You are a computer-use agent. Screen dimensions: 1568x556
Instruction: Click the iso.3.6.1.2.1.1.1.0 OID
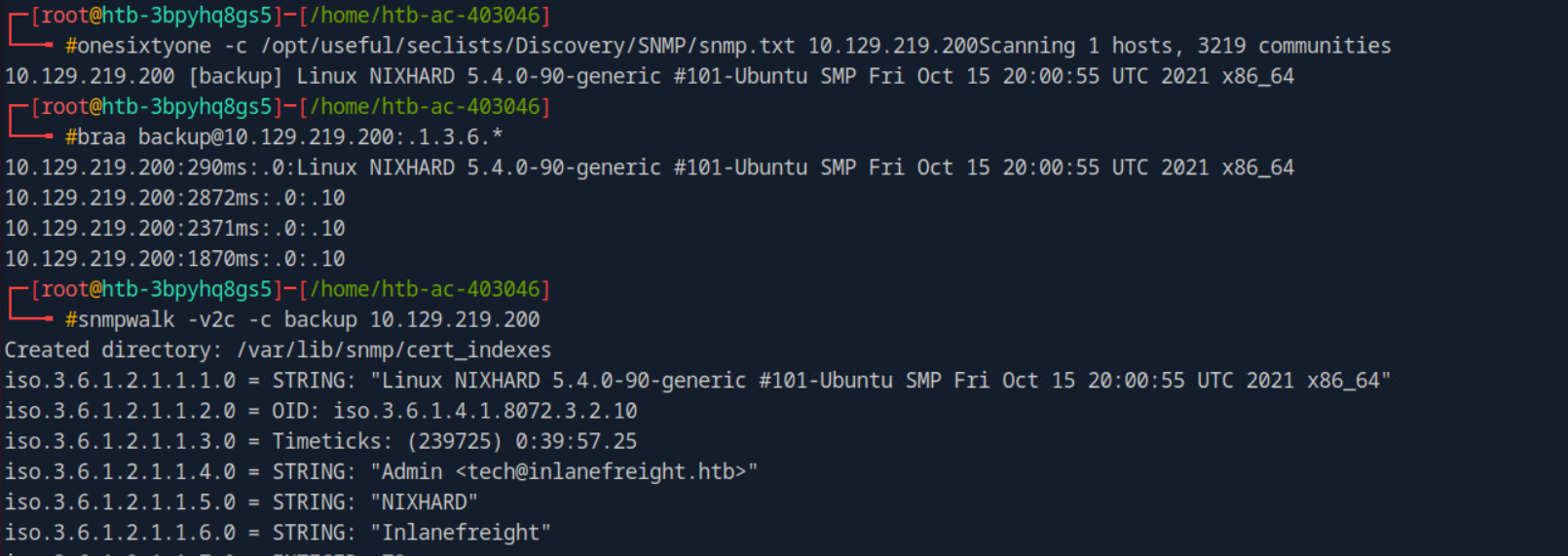point(120,381)
